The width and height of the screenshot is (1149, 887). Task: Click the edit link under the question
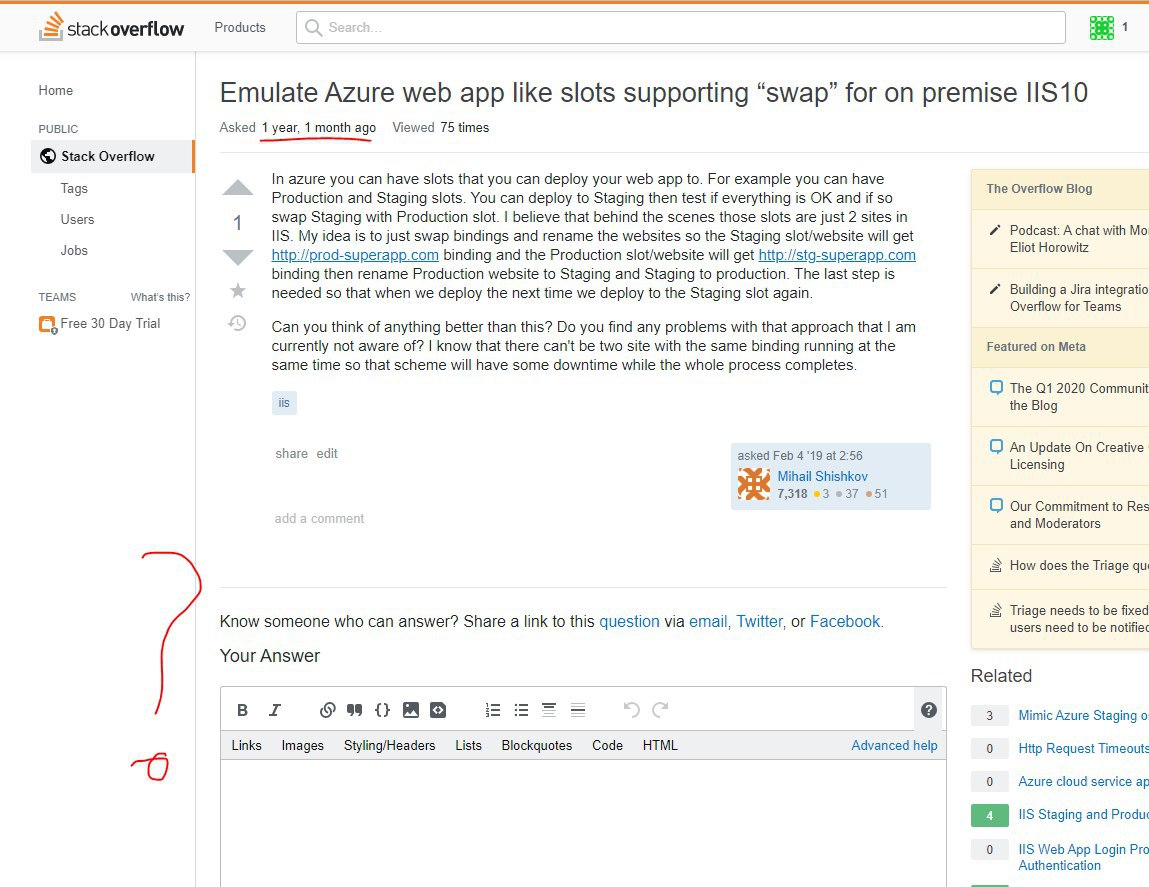pos(327,453)
